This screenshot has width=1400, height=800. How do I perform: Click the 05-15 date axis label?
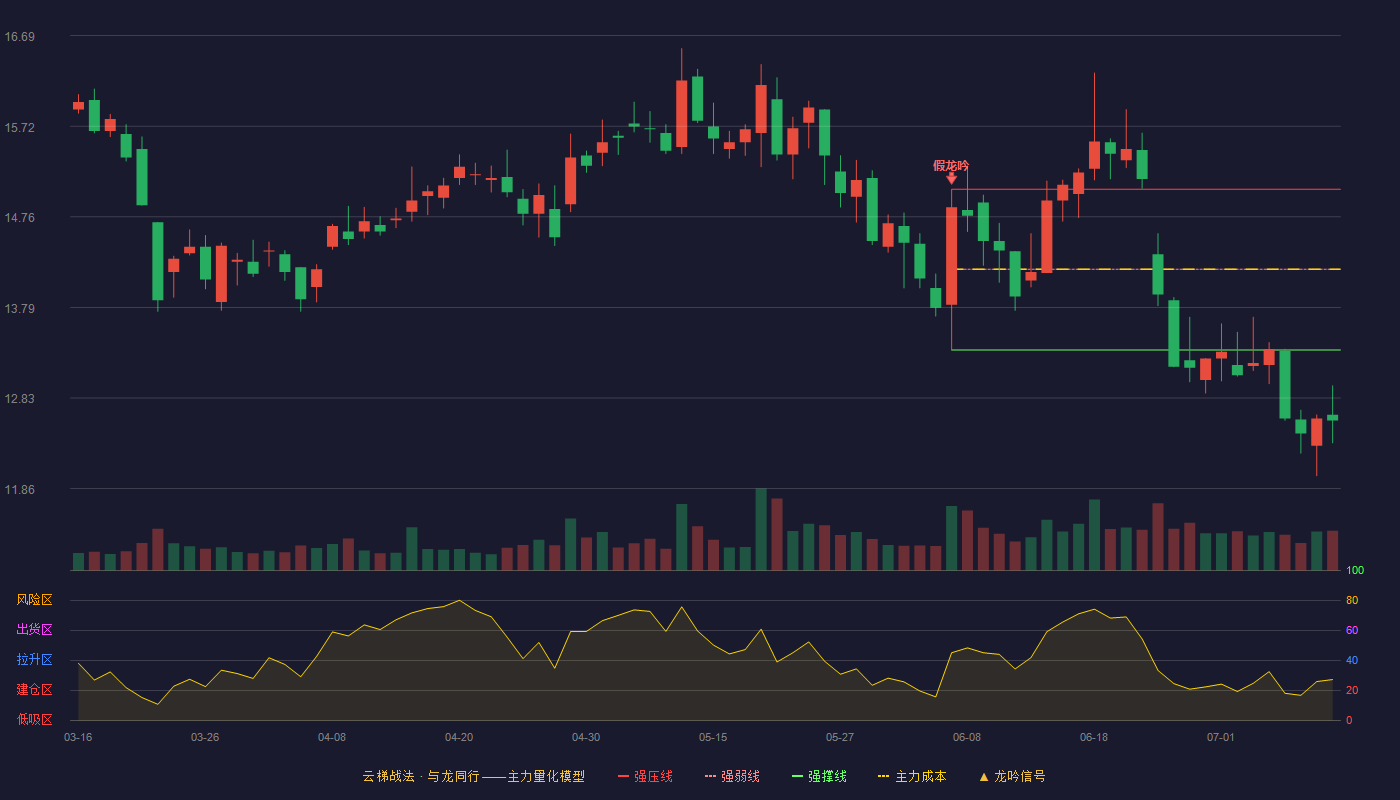(713, 737)
